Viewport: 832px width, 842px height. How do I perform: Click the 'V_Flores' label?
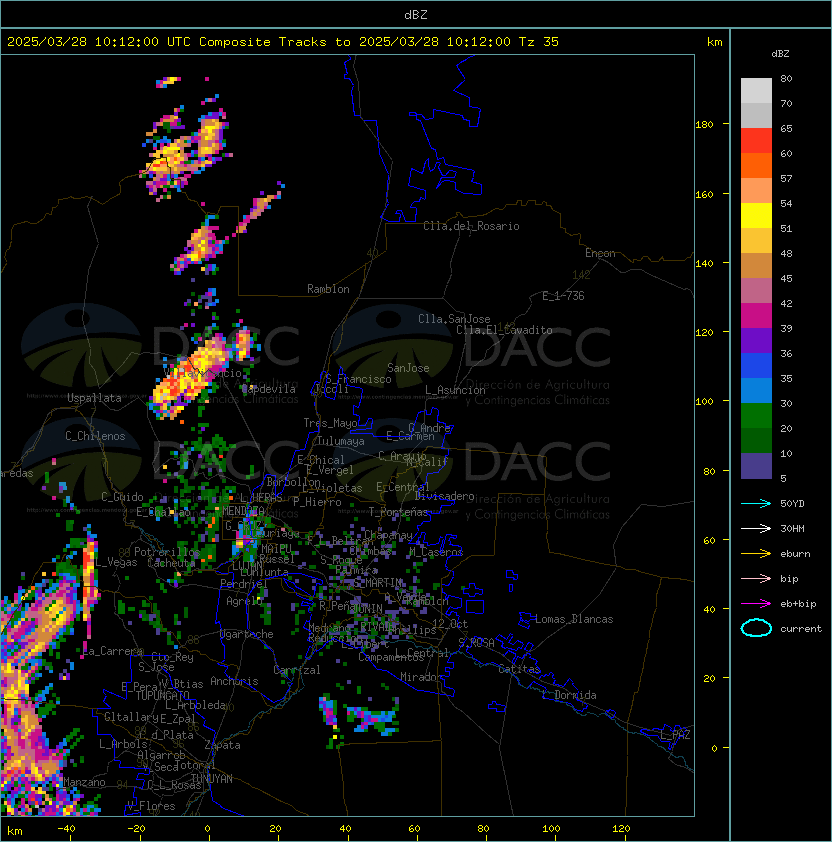[151, 806]
